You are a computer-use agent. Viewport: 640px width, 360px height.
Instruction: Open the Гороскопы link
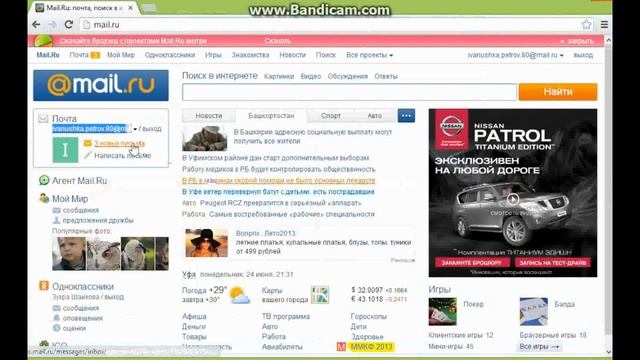click(369, 317)
